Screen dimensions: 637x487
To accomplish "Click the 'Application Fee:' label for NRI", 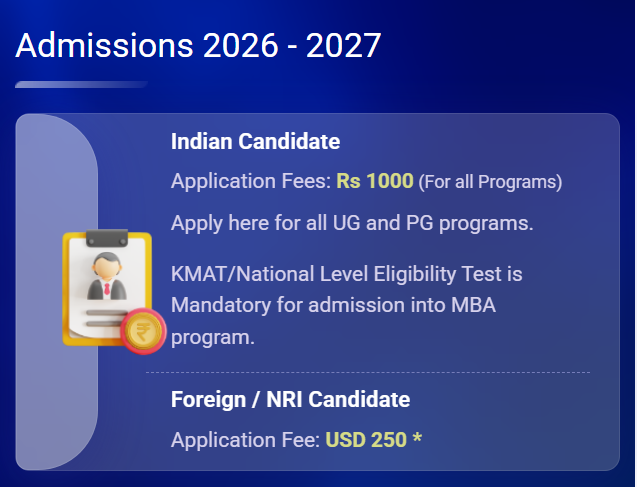I will pos(246,440).
